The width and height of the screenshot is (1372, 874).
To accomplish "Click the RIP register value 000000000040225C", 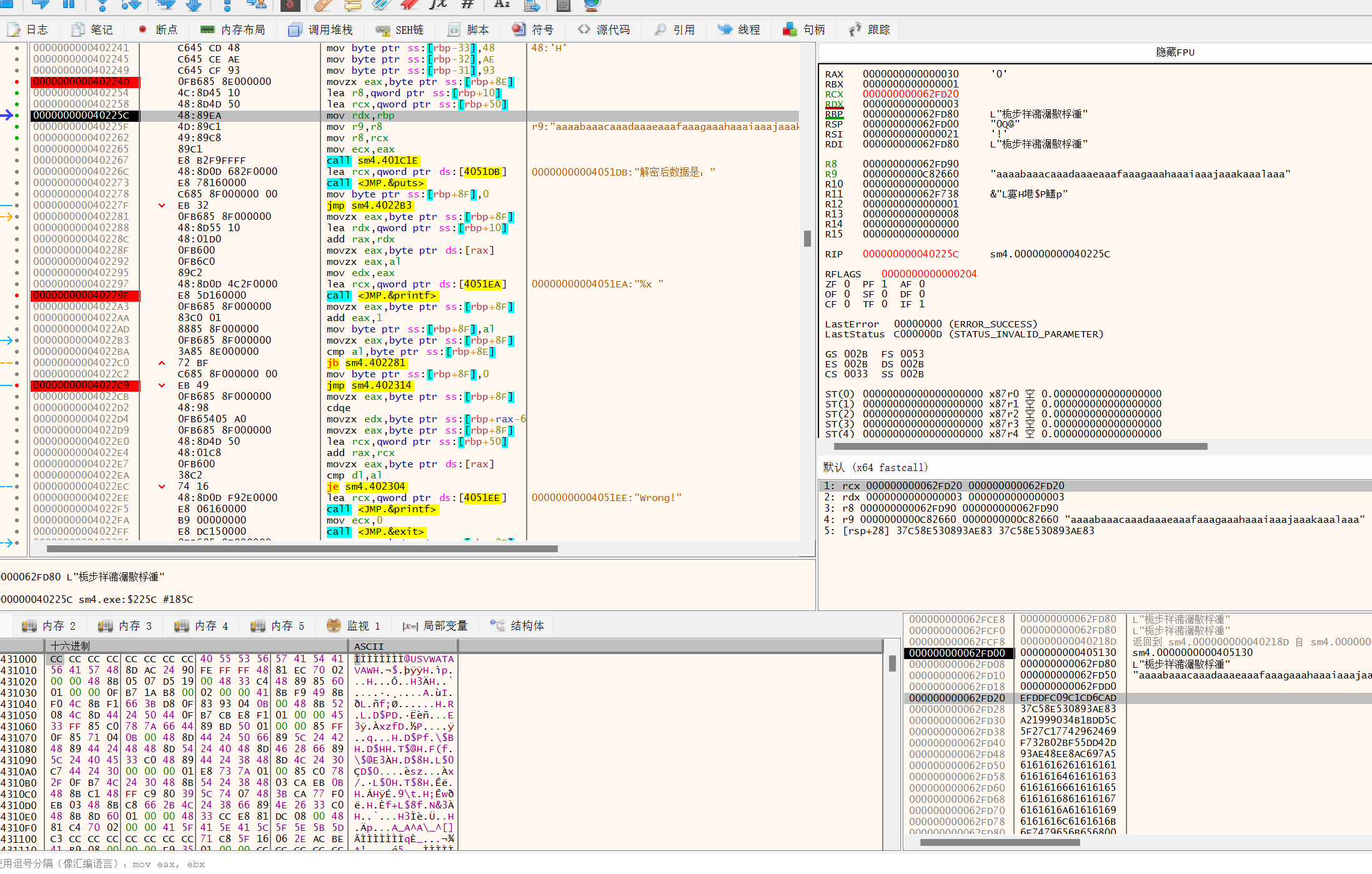I will (x=910, y=254).
